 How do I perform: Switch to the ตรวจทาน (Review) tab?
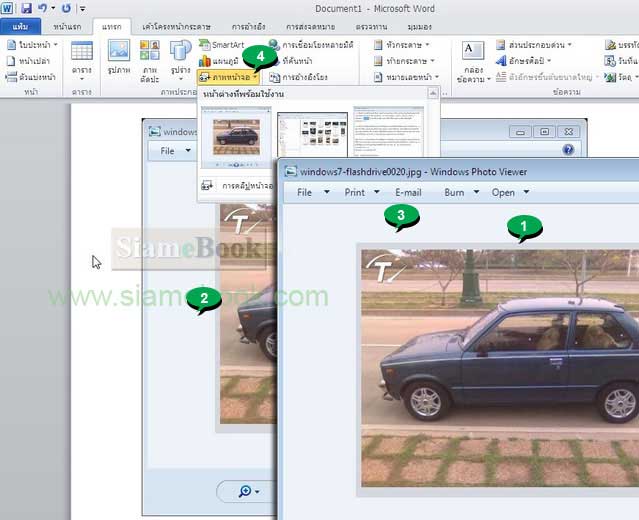372,27
